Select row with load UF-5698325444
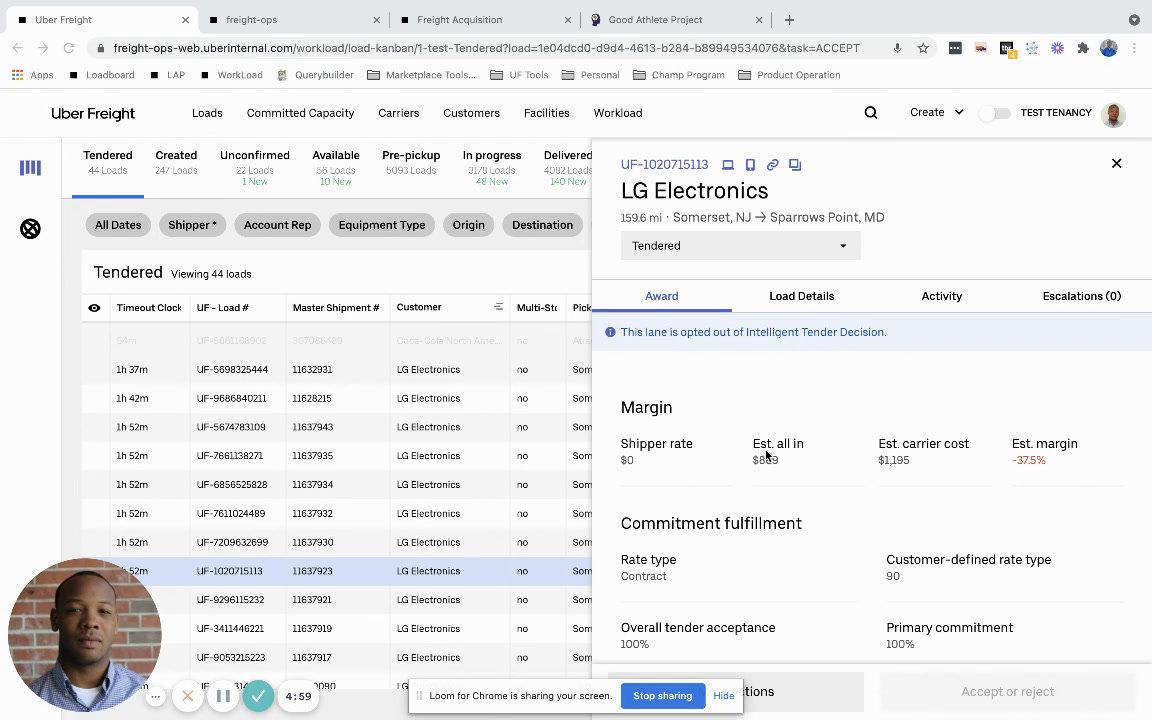 pyautogui.click(x=336, y=370)
